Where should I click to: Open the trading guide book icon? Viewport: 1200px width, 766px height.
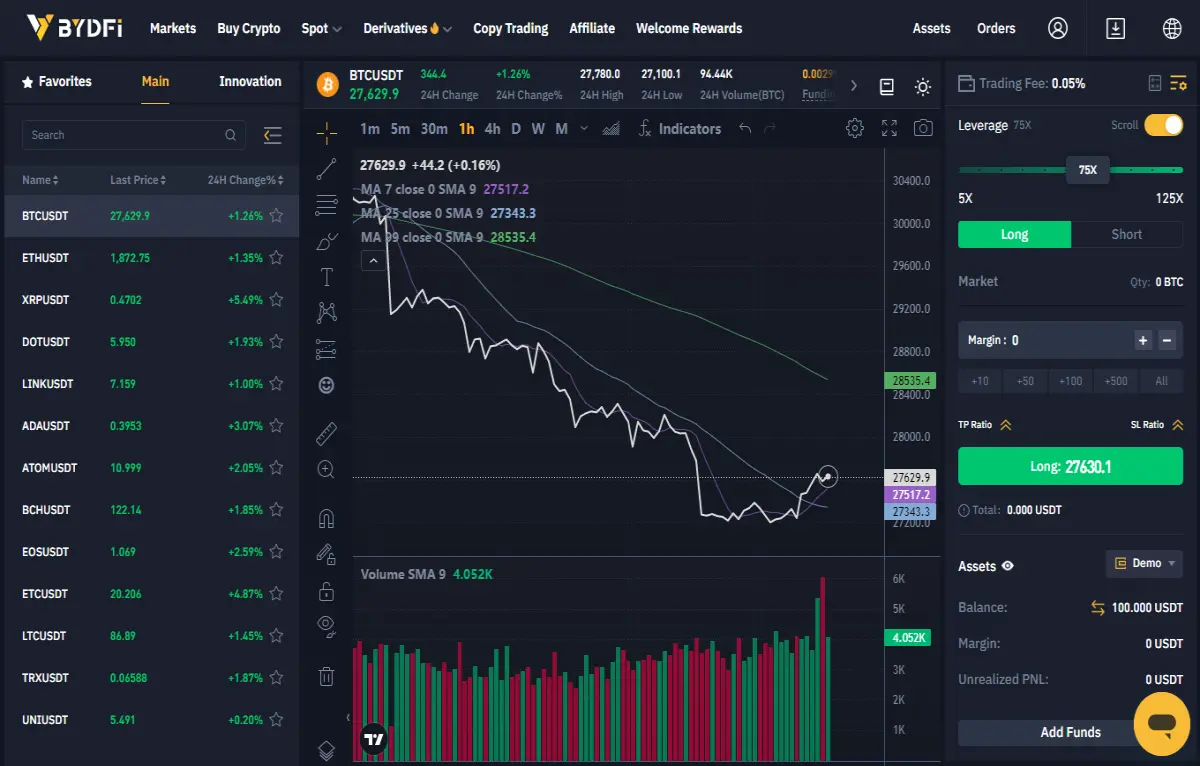pyautogui.click(x=887, y=87)
